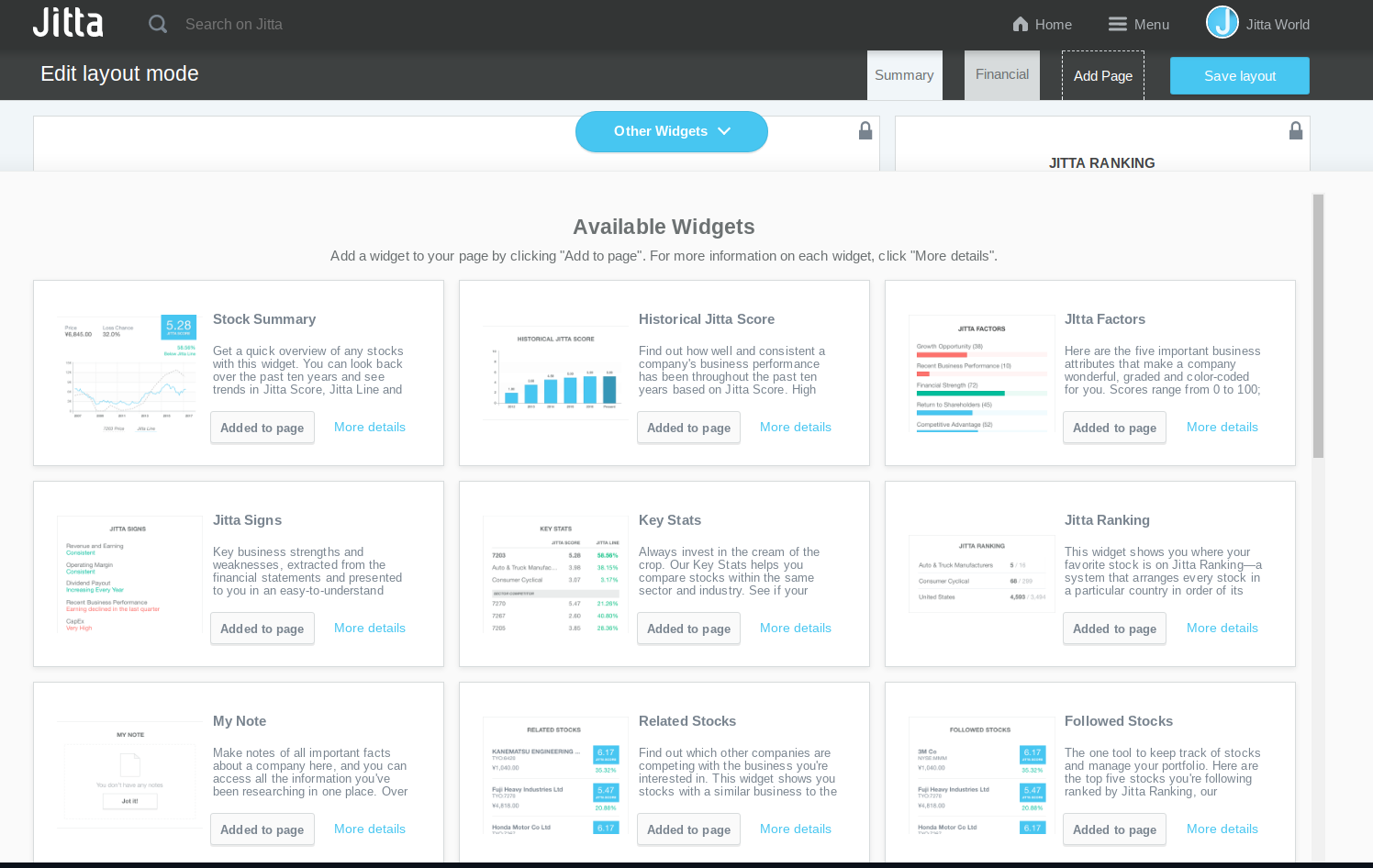Screen dimensions: 1373x868
Task: Click Added to page for Followed Stocks
Action: click(1115, 829)
